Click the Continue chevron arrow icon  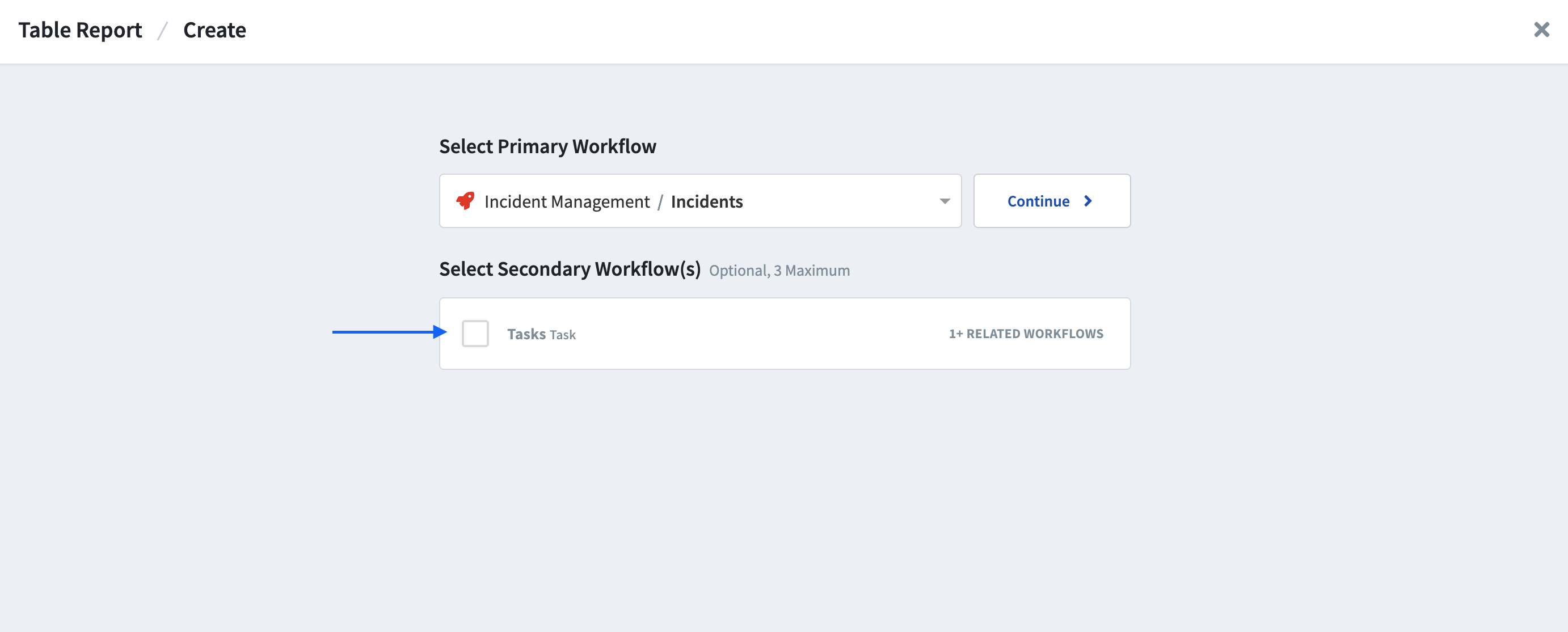pyautogui.click(x=1088, y=201)
